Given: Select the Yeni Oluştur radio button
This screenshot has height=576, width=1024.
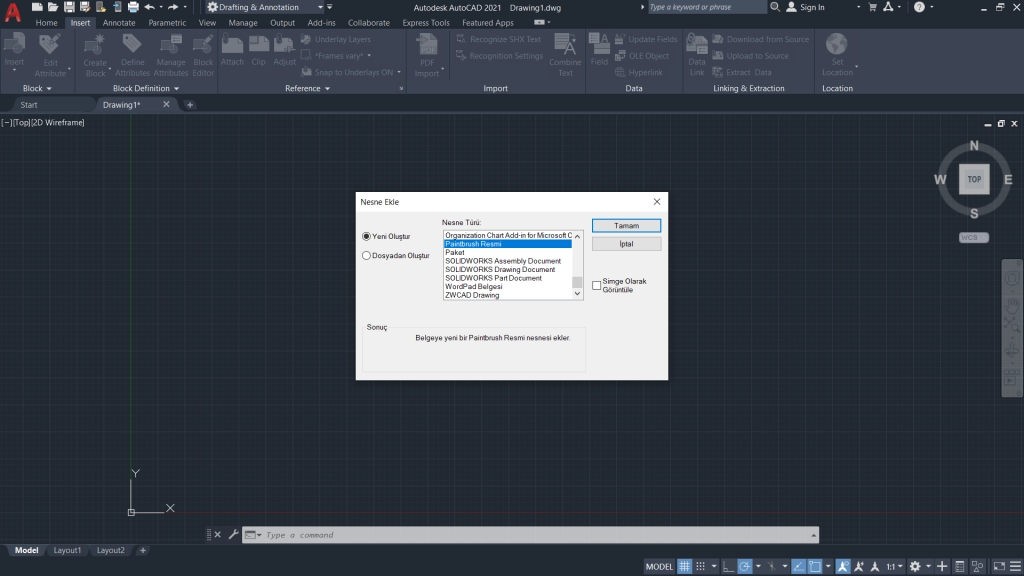Looking at the screenshot, I should (x=367, y=236).
